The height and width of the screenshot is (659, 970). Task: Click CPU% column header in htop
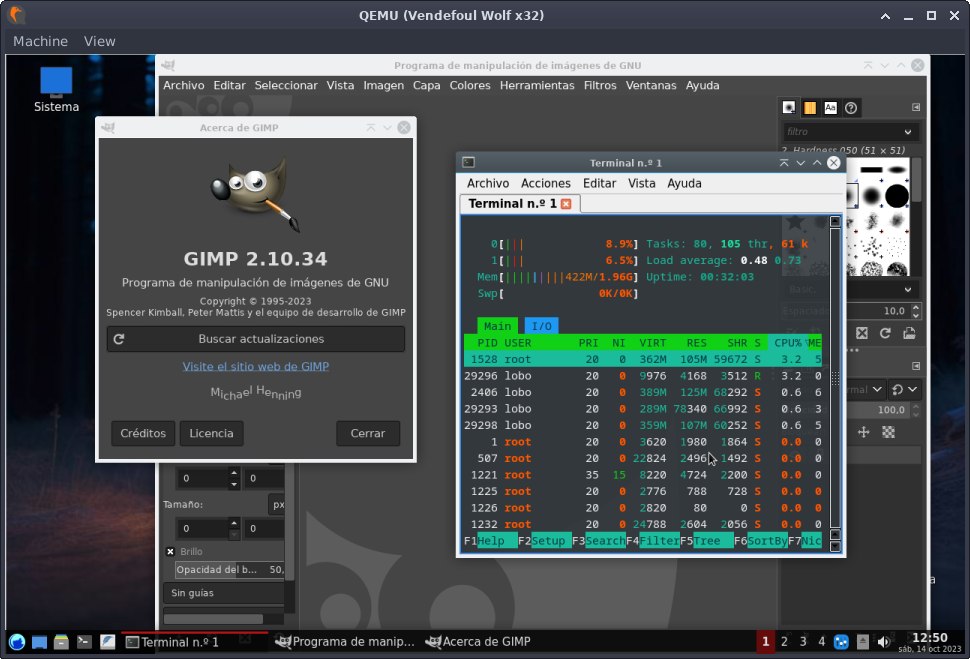(788, 342)
